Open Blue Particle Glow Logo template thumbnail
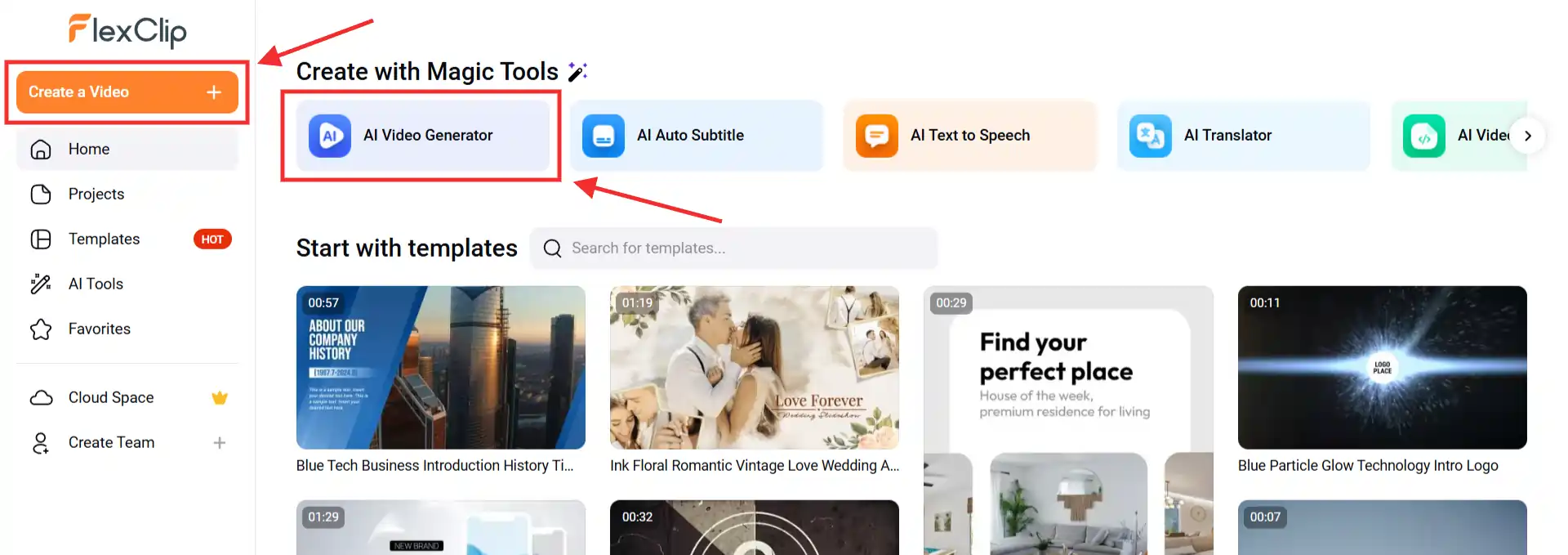 1383,367
